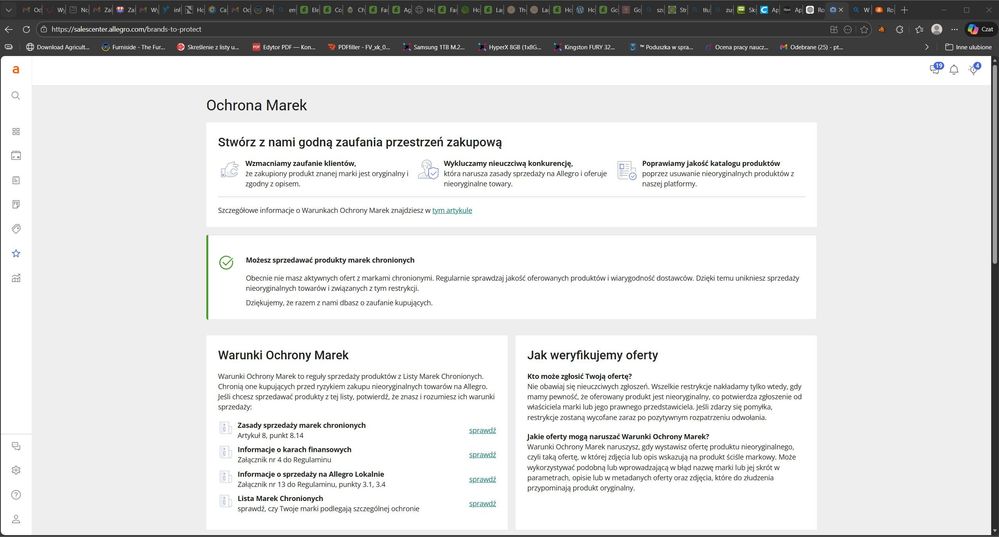Click 'sprawdź' next to Lista Marek Chronionych
999x537 pixels.
tap(482, 503)
